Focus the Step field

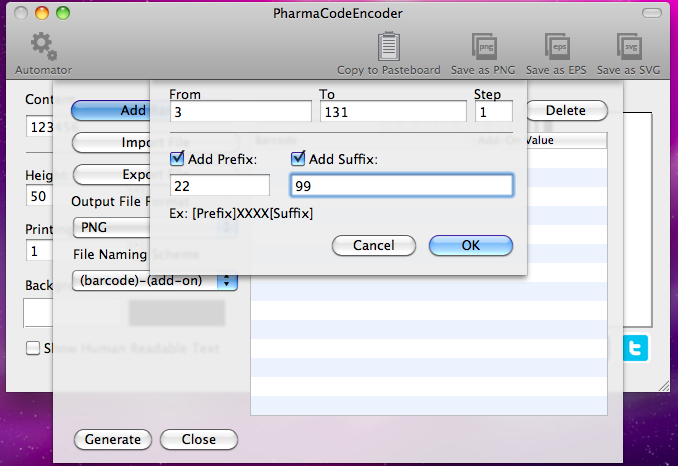(494, 112)
